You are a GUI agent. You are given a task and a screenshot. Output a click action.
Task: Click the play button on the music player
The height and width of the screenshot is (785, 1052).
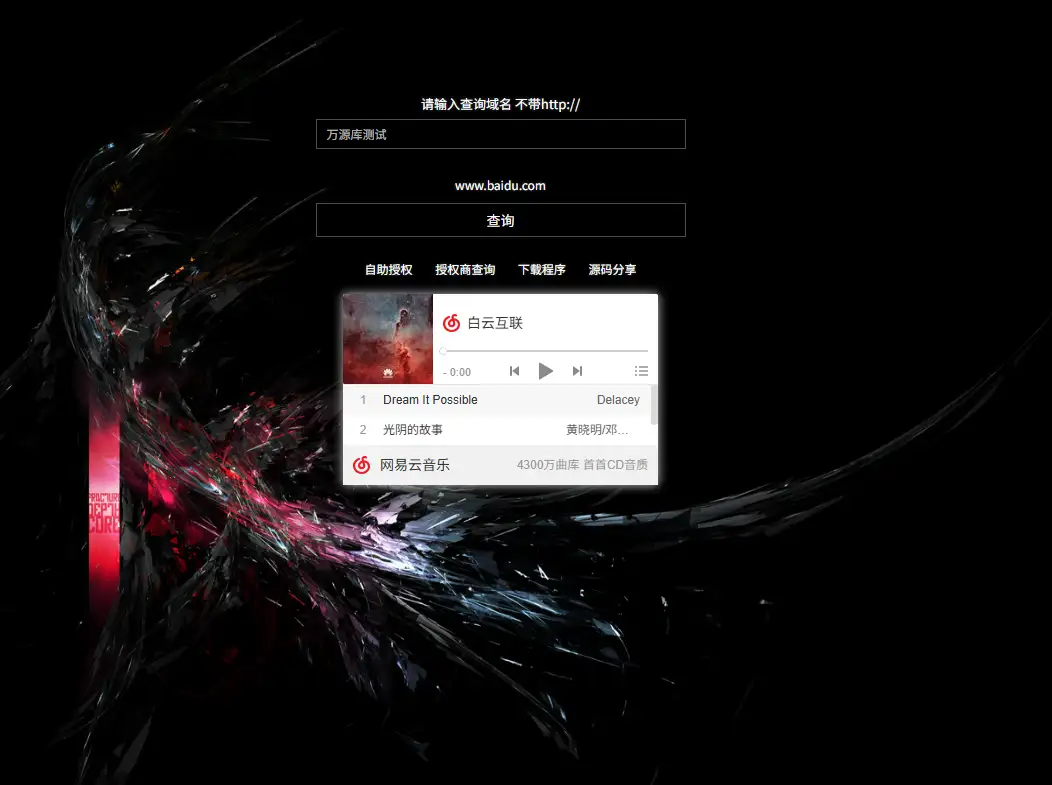546,370
